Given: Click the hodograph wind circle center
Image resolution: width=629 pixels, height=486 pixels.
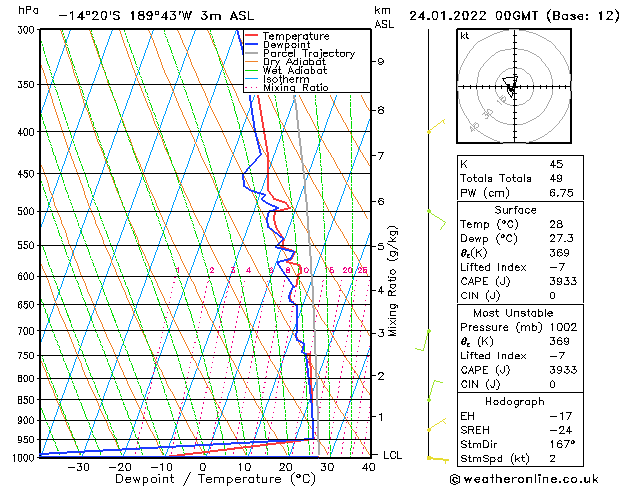Looking at the screenshot, I should (x=514, y=87).
